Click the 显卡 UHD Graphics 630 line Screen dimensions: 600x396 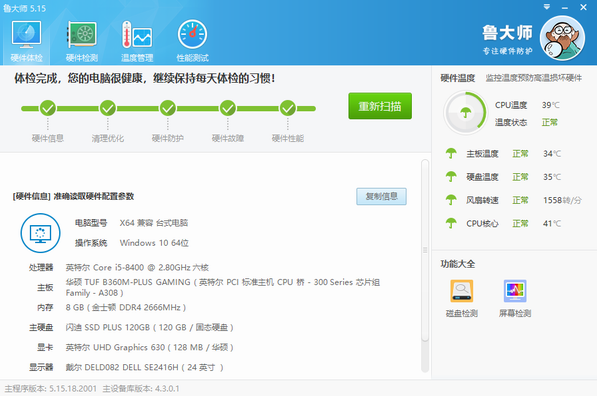pyautogui.click(x=135, y=347)
